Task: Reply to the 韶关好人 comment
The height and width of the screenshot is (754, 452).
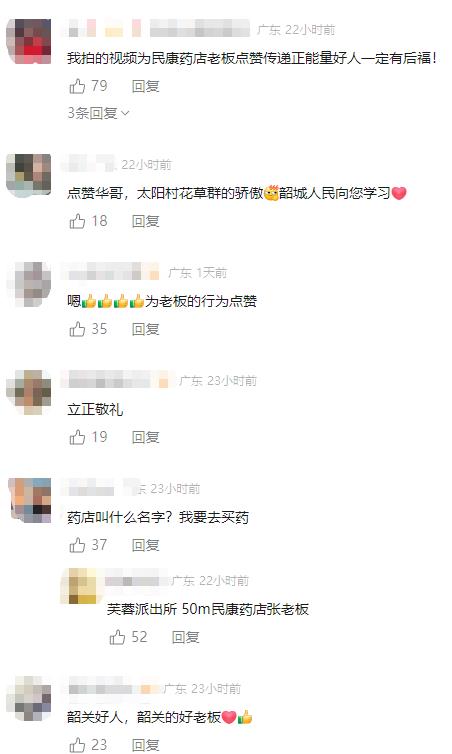Action: tap(146, 745)
